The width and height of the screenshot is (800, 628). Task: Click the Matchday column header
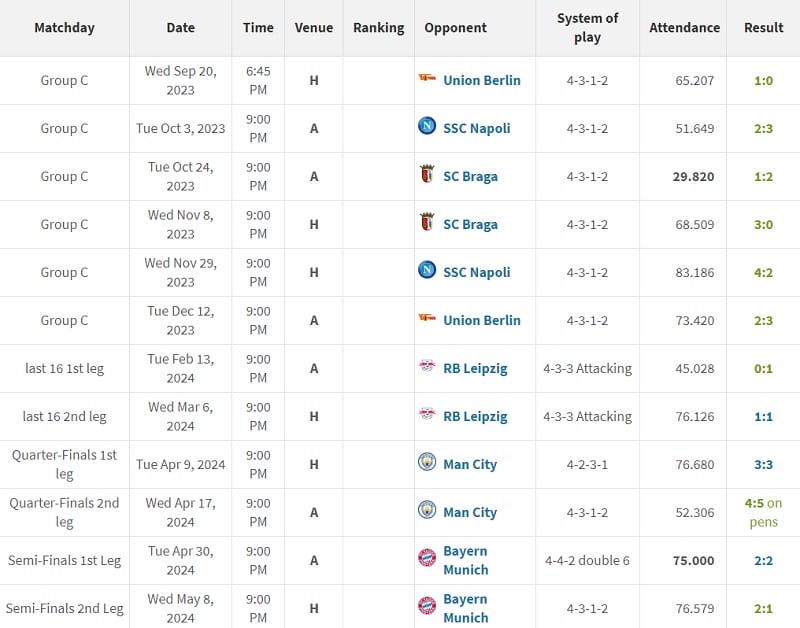(x=64, y=28)
